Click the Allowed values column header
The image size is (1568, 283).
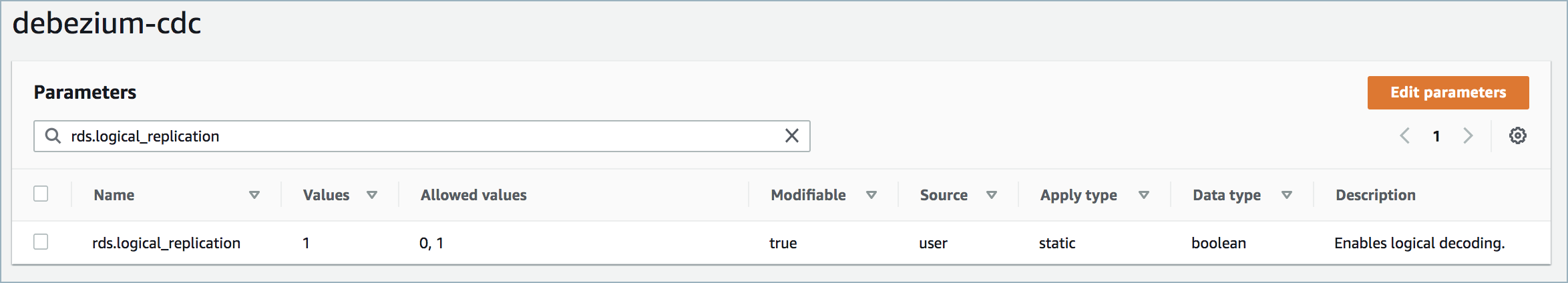(473, 195)
